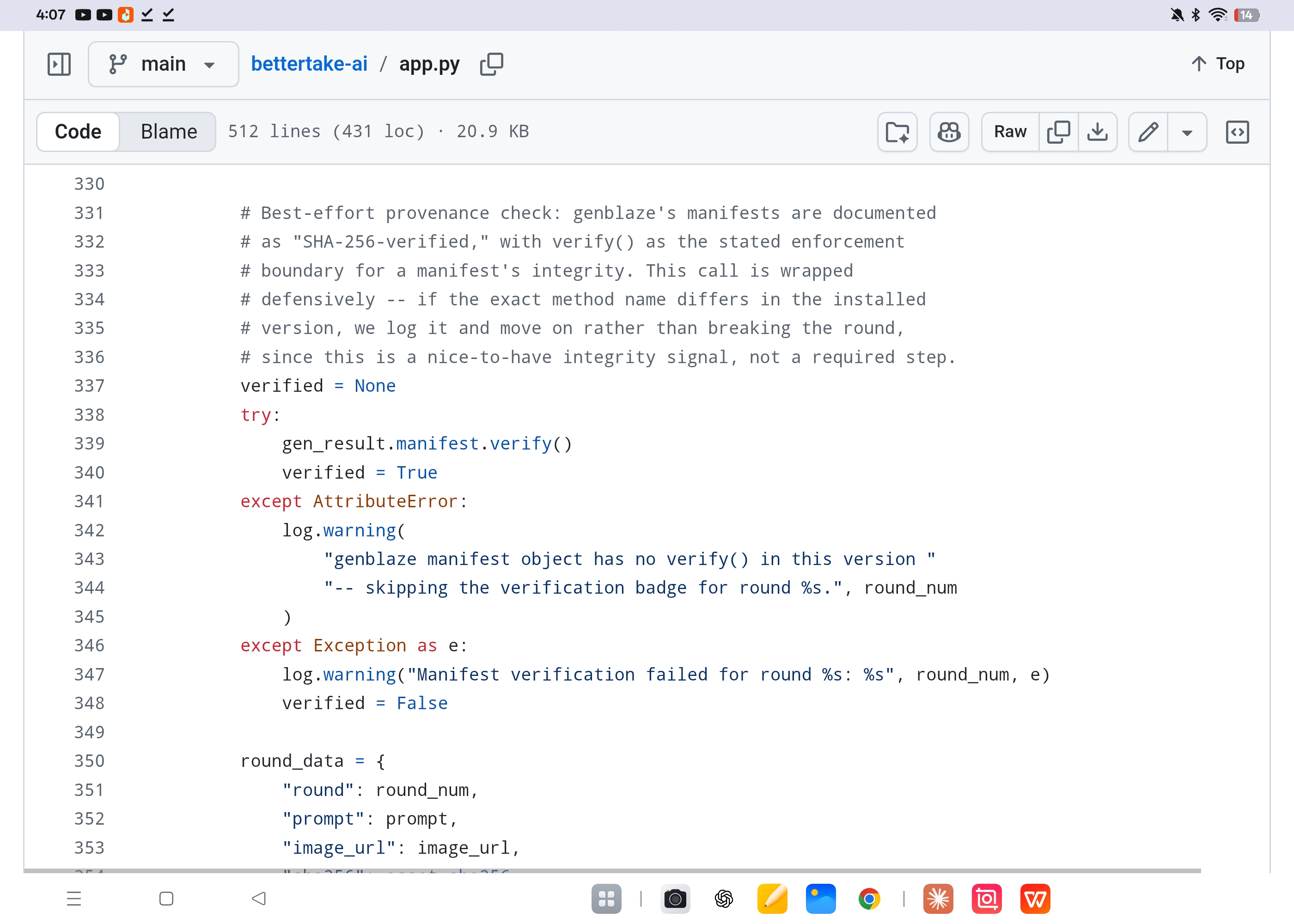Launch Claude app from dock
The height and width of the screenshot is (924, 1294).
(938, 899)
